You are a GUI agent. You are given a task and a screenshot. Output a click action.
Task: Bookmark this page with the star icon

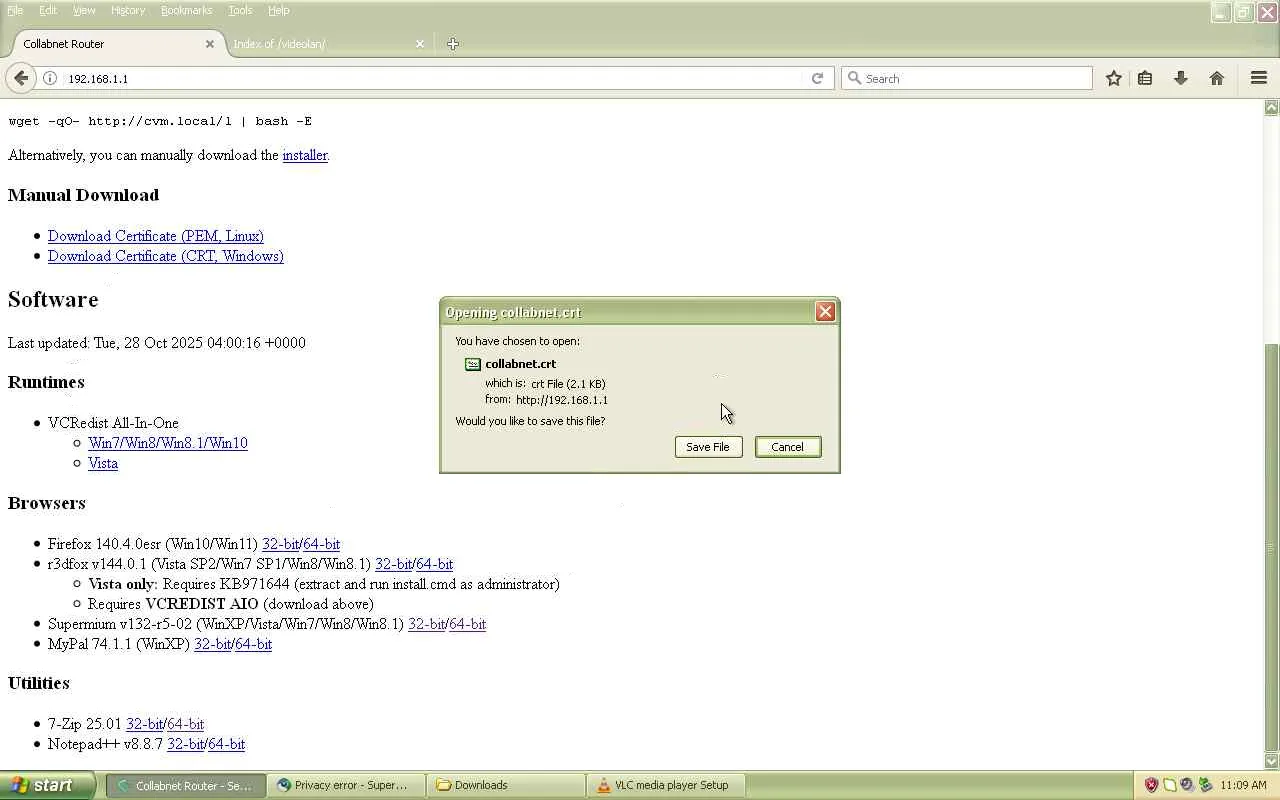tap(1113, 78)
